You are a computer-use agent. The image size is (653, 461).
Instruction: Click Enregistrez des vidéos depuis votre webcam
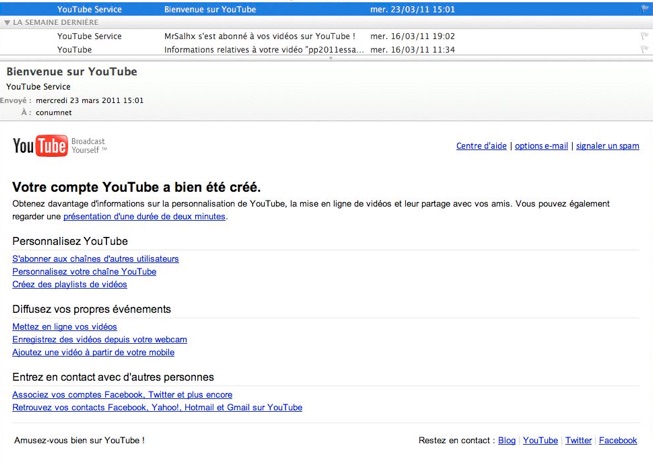[x=100, y=339]
